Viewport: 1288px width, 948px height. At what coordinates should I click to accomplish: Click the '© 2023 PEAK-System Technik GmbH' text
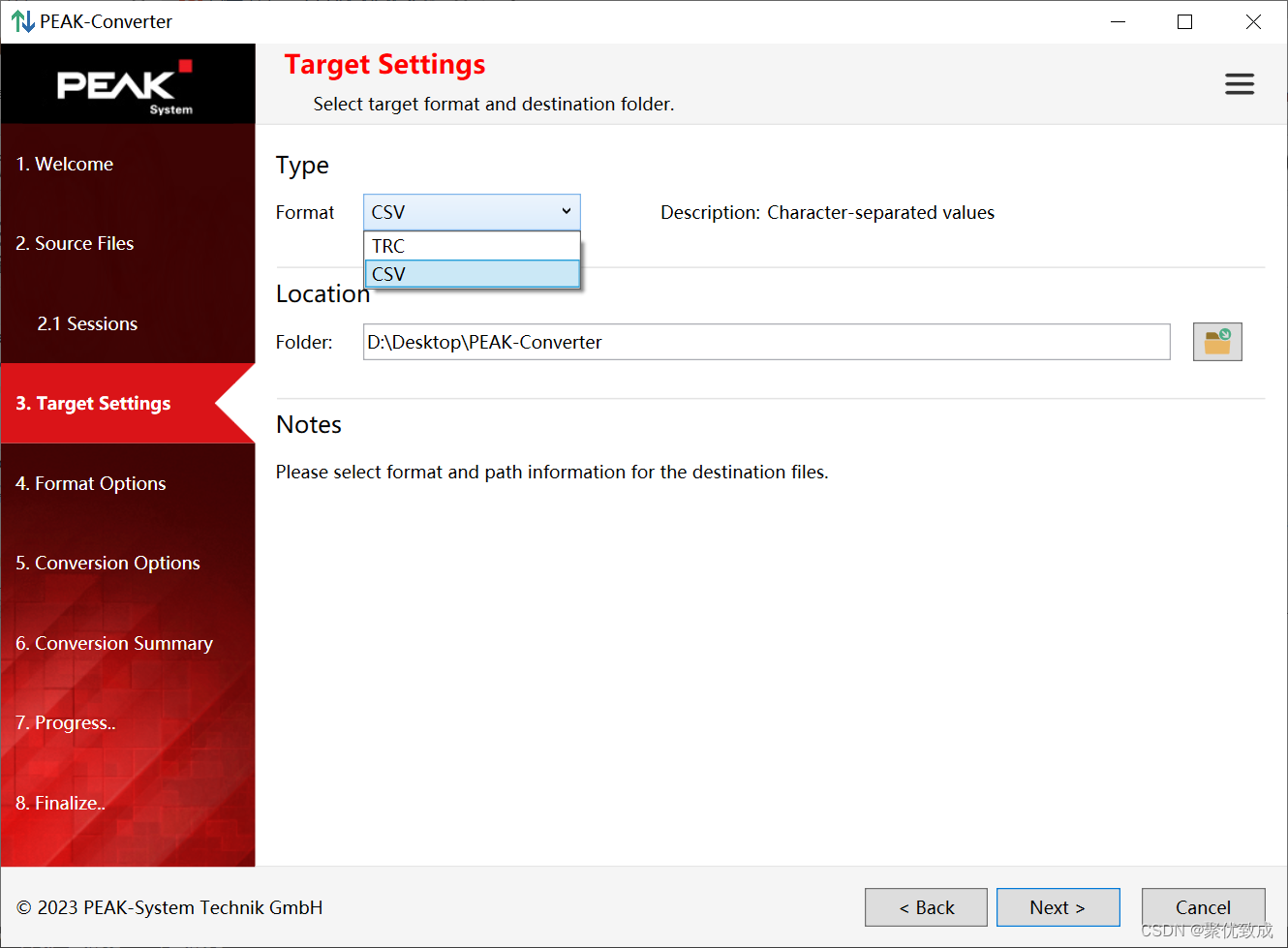point(169,907)
